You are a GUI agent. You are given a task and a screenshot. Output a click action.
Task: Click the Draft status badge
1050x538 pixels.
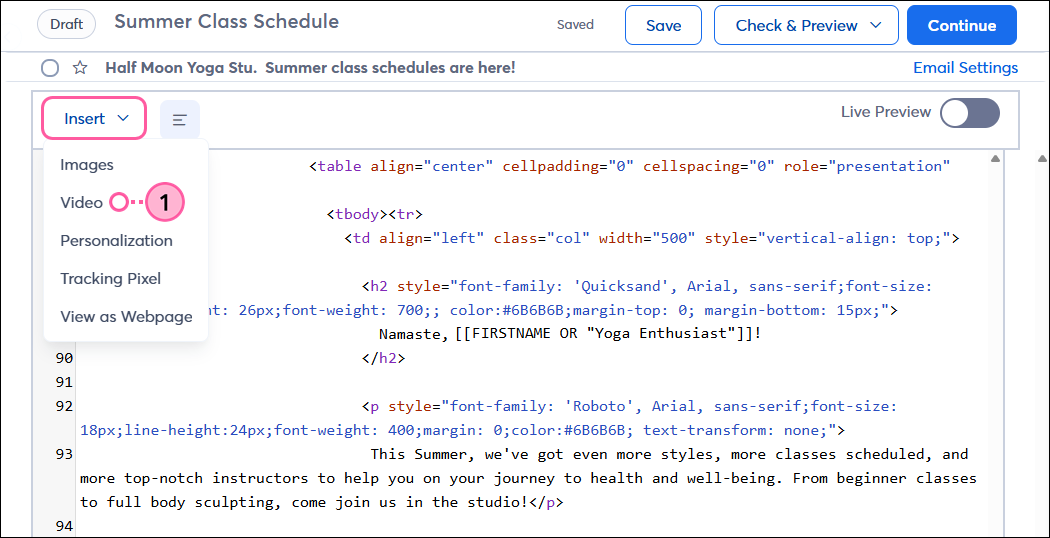click(x=67, y=25)
